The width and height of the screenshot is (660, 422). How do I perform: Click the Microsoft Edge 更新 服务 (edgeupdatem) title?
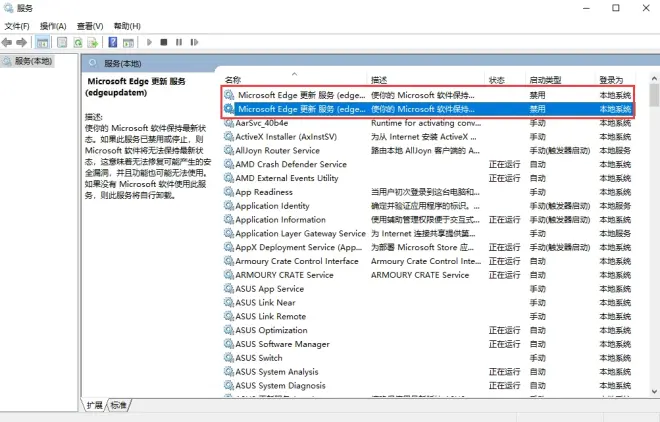point(136,87)
